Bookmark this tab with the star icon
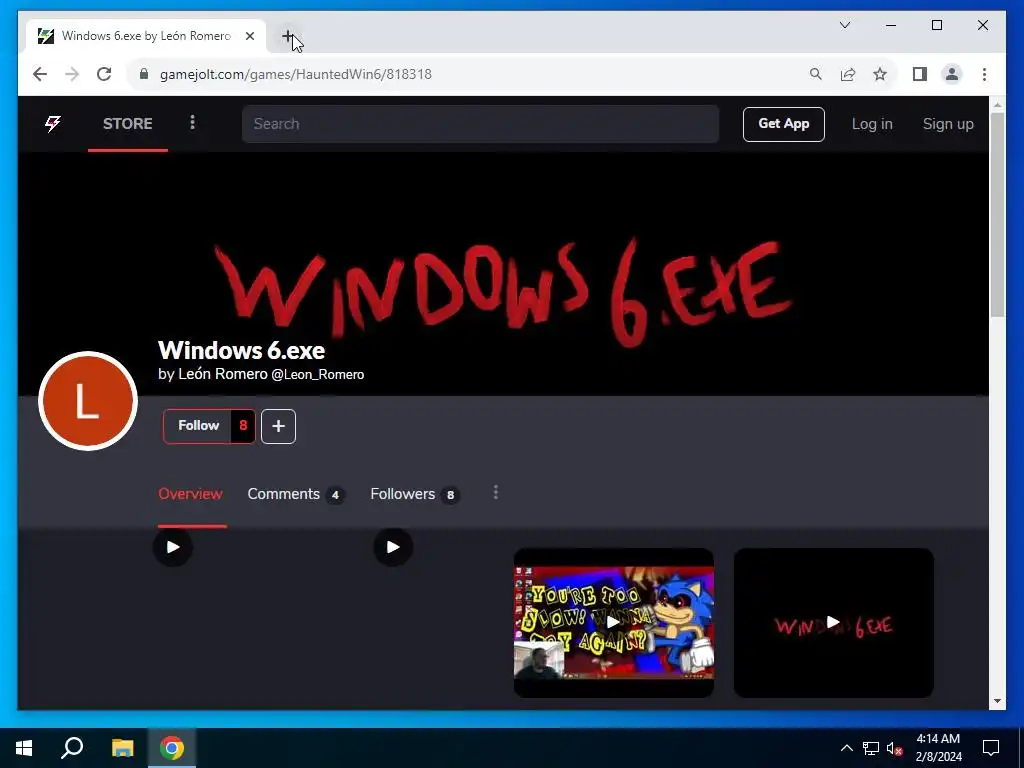 [880, 74]
